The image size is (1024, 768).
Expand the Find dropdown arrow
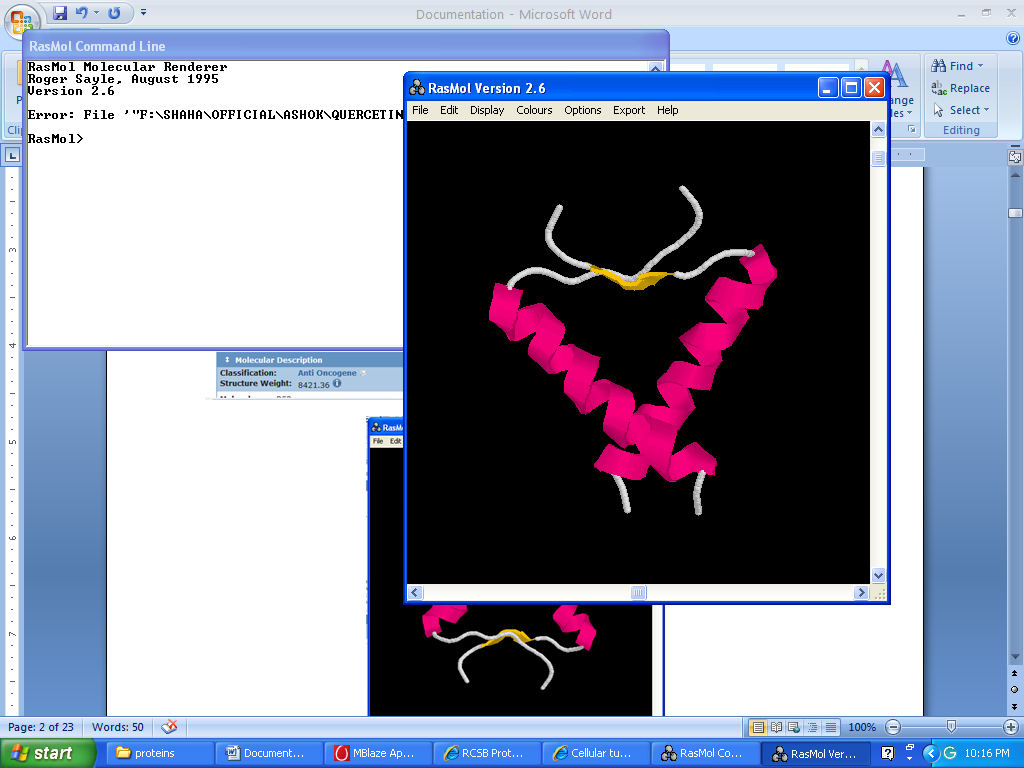[x=980, y=66]
